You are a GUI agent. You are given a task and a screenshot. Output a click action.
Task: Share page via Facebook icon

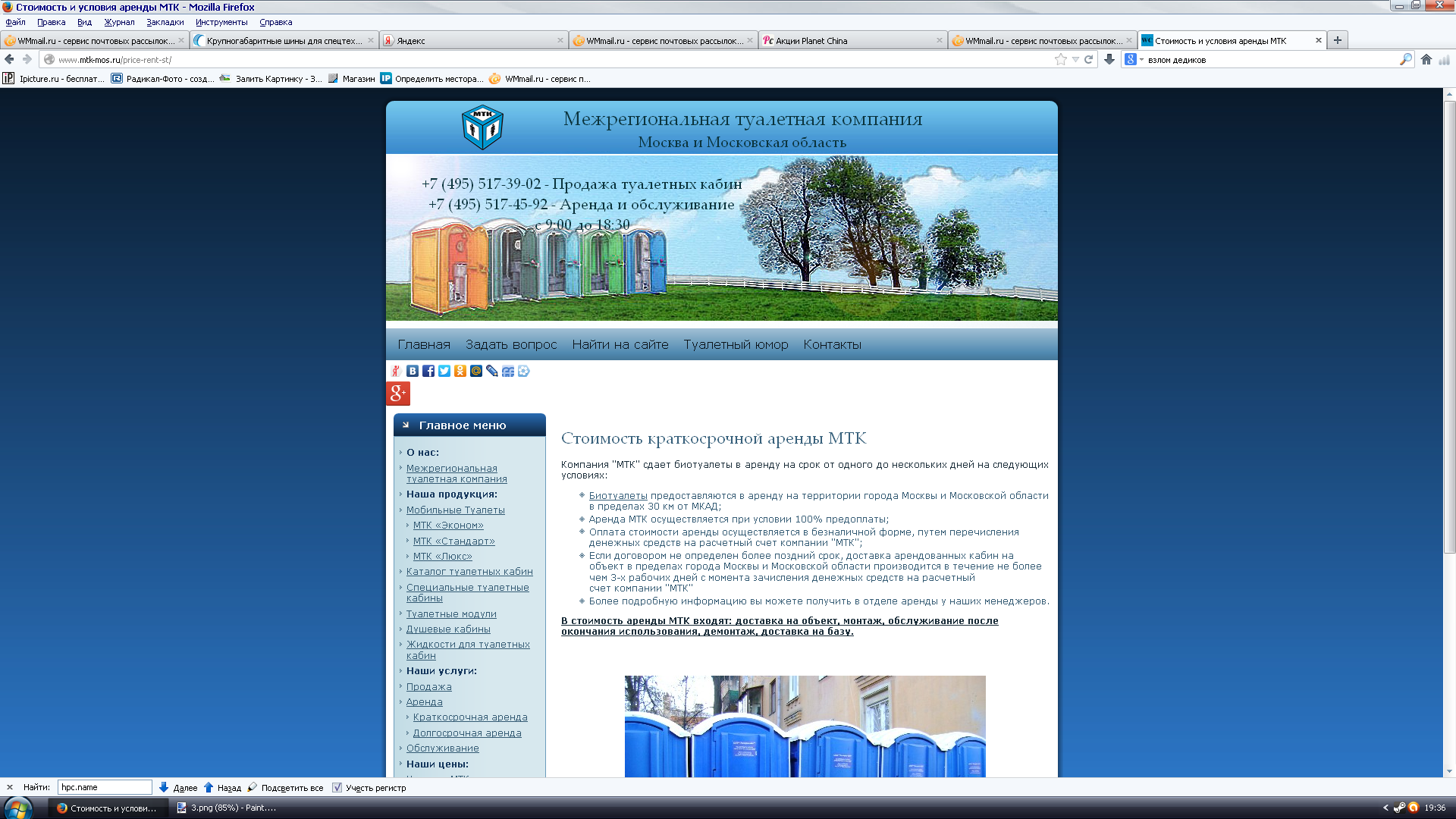[x=428, y=371]
